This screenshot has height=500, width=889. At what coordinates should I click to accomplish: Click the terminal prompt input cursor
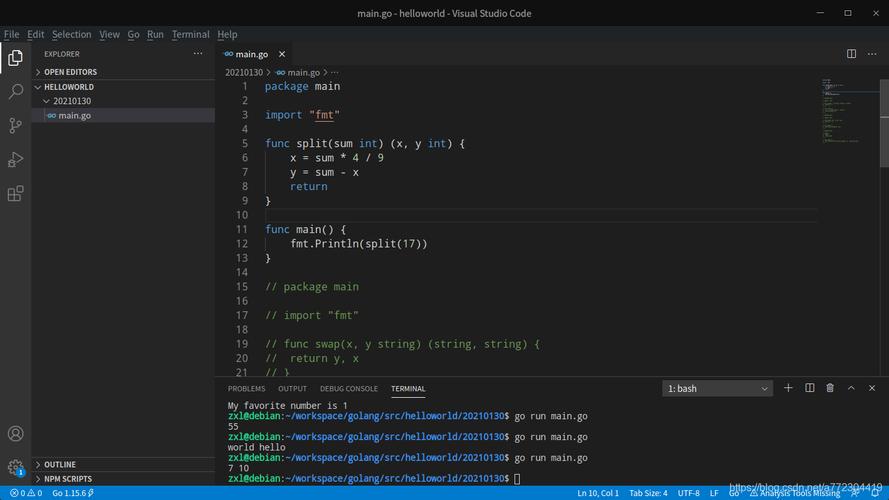coord(517,479)
